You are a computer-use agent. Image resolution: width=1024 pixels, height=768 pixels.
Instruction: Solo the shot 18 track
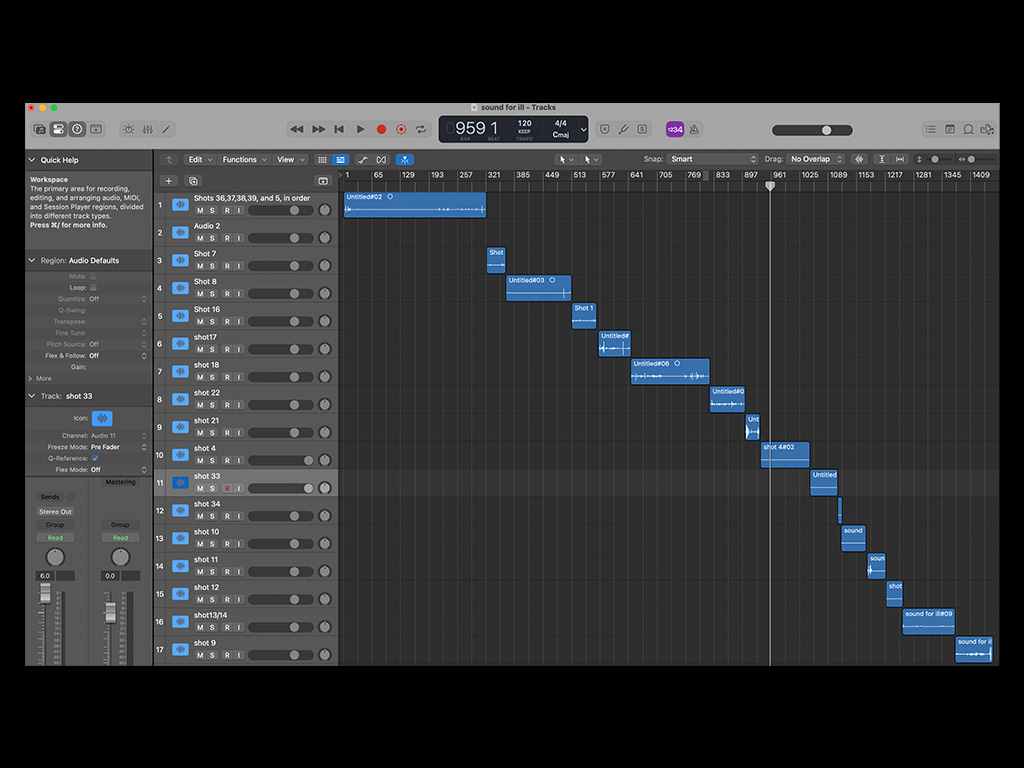click(x=212, y=377)
